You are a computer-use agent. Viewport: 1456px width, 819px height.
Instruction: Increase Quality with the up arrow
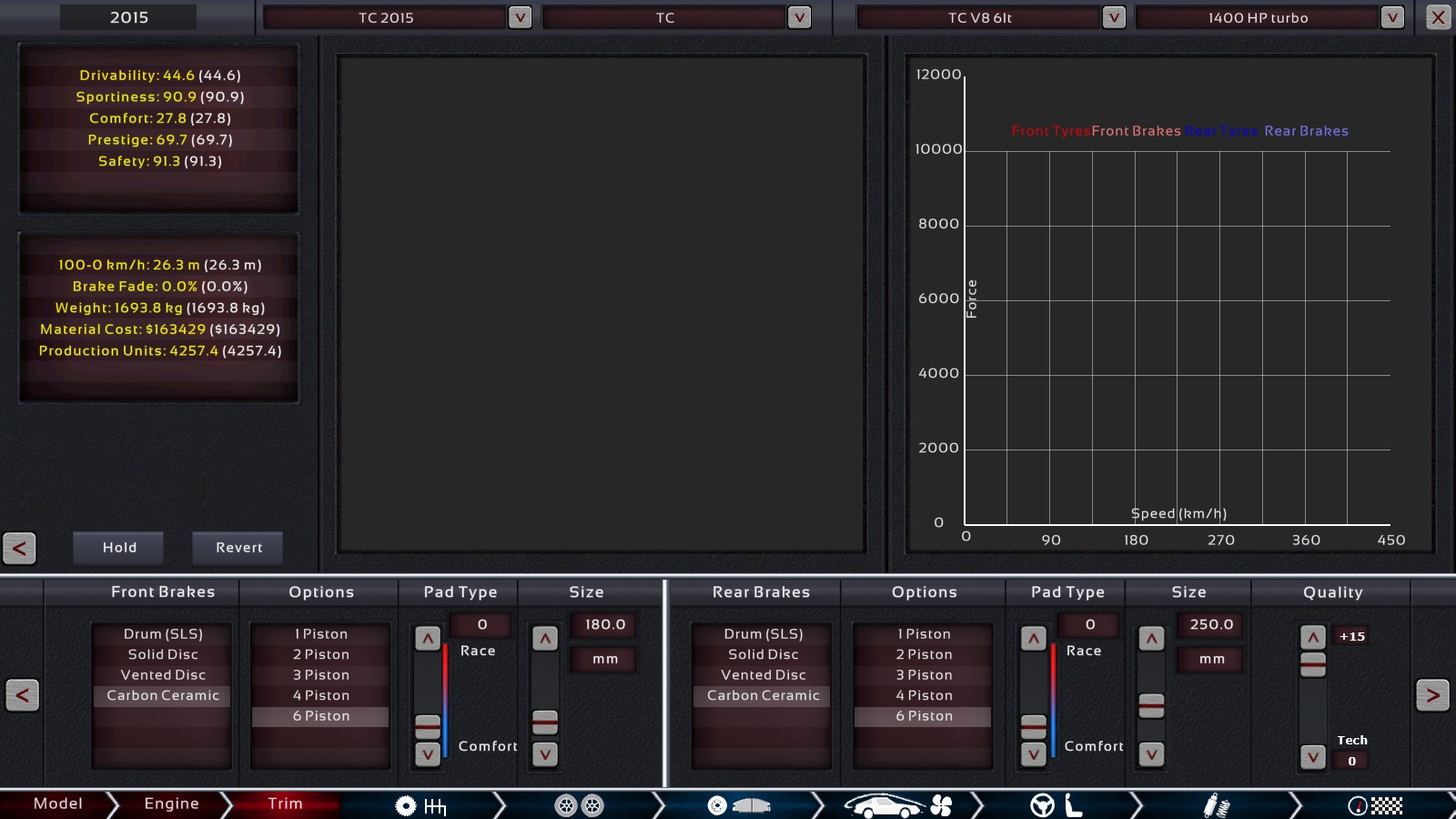click(1312, 637)
